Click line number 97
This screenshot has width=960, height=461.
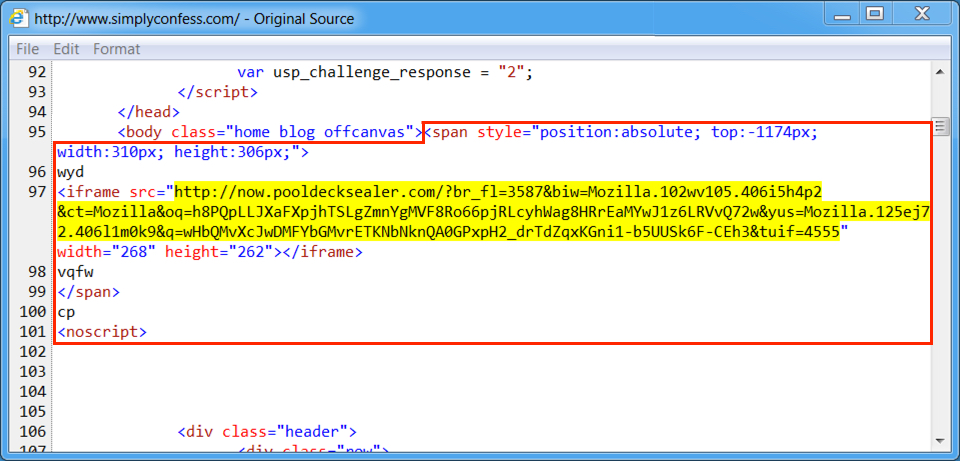[37, 192]
